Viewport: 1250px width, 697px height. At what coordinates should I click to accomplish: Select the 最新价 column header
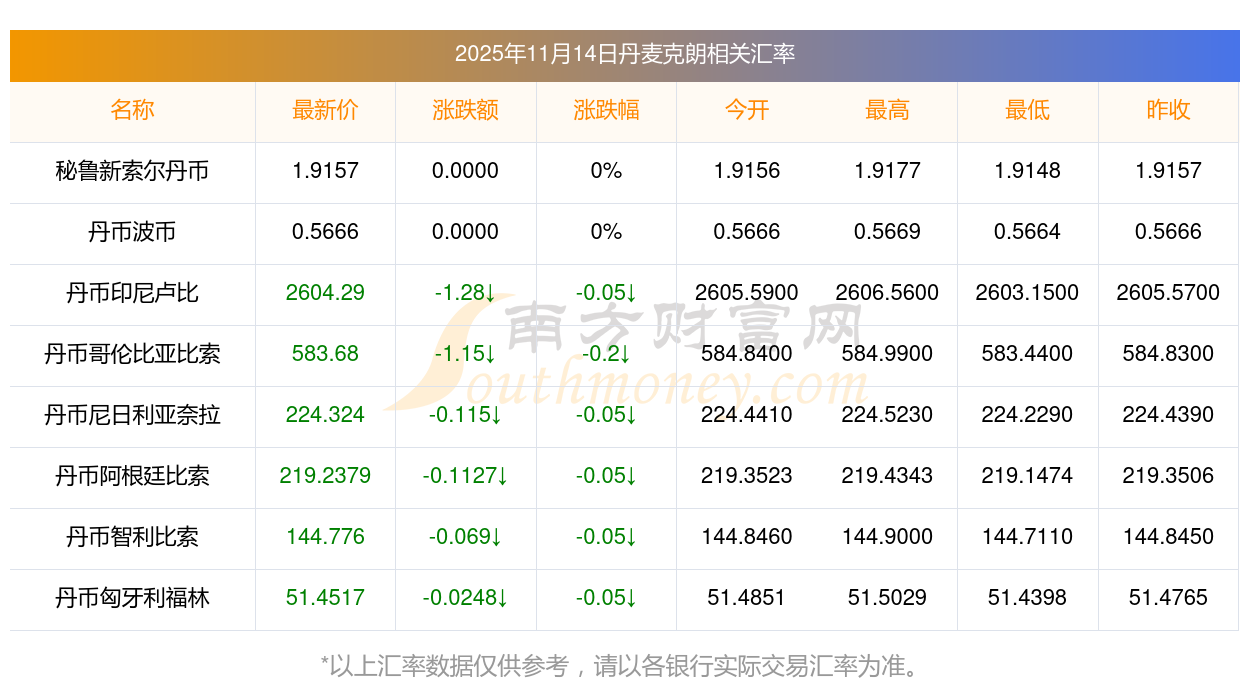325,110
